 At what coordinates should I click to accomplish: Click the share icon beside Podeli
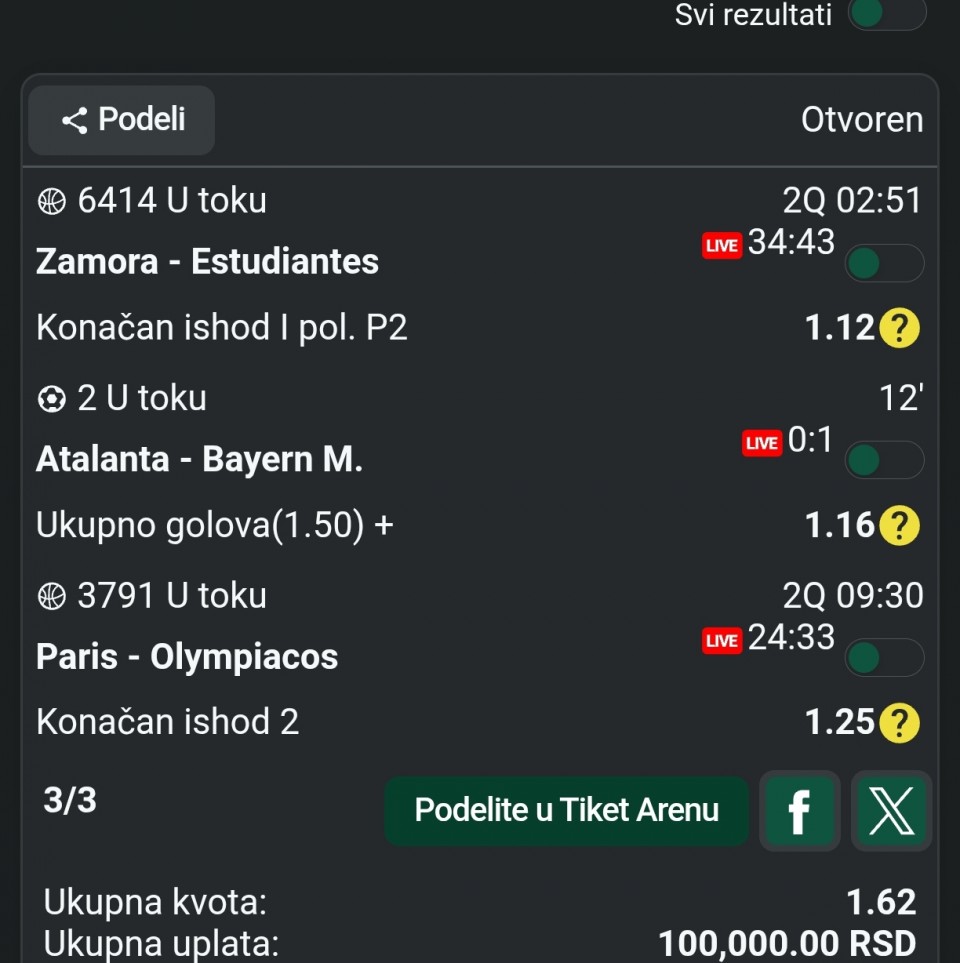pyautogui.click(x=75, y=121)
